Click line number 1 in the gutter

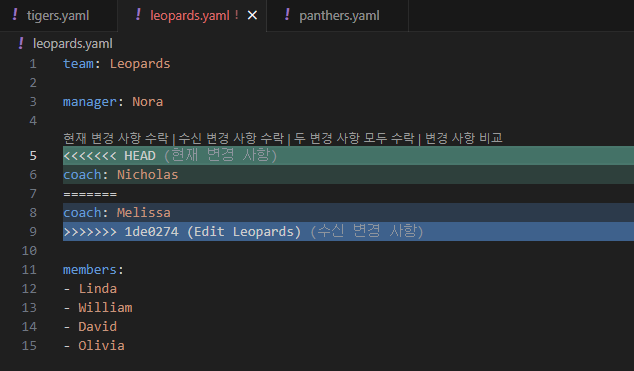point(33,64)
